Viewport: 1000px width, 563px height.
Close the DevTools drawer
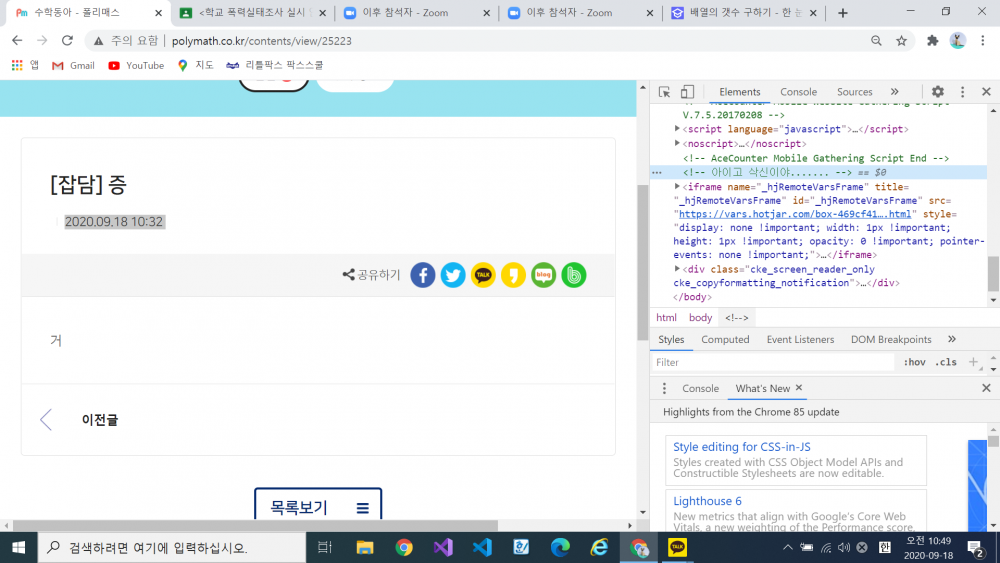pyautogui.click(x=986, y=388)
